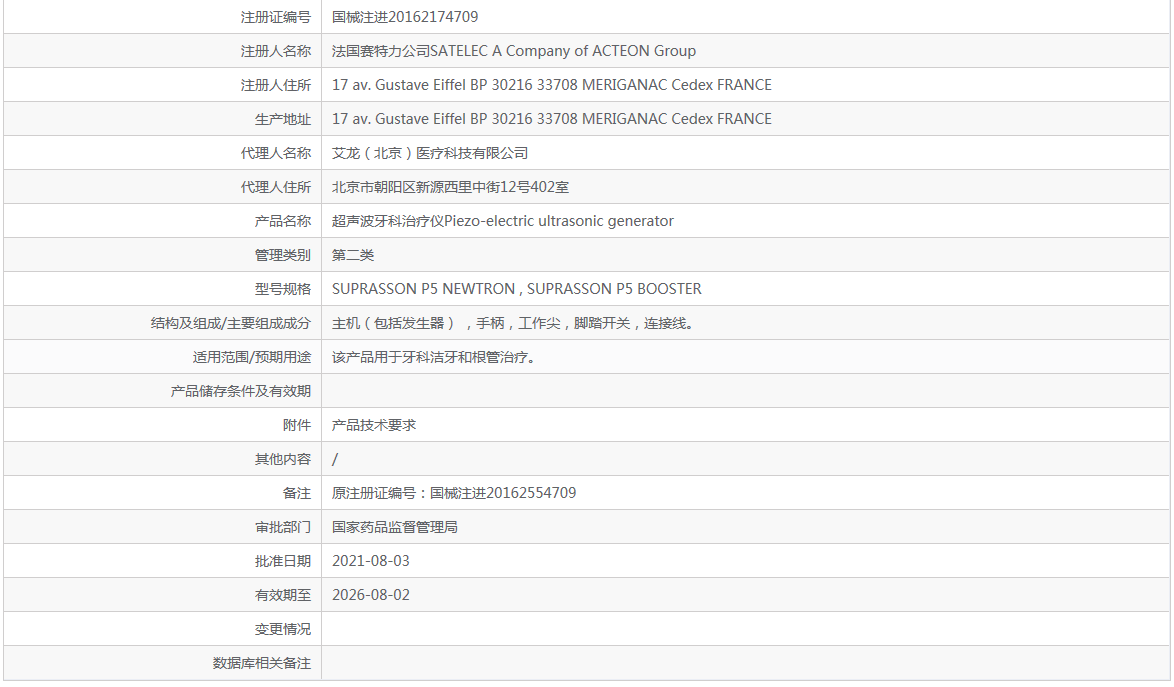Click remark 原注册证编号：国械注进20162554709
The height and width of the screenshot is (687, 1174).
454,493
